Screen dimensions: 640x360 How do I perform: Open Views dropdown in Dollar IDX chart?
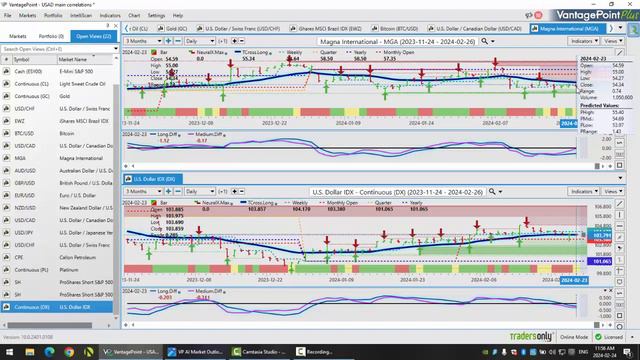(613, 191)
